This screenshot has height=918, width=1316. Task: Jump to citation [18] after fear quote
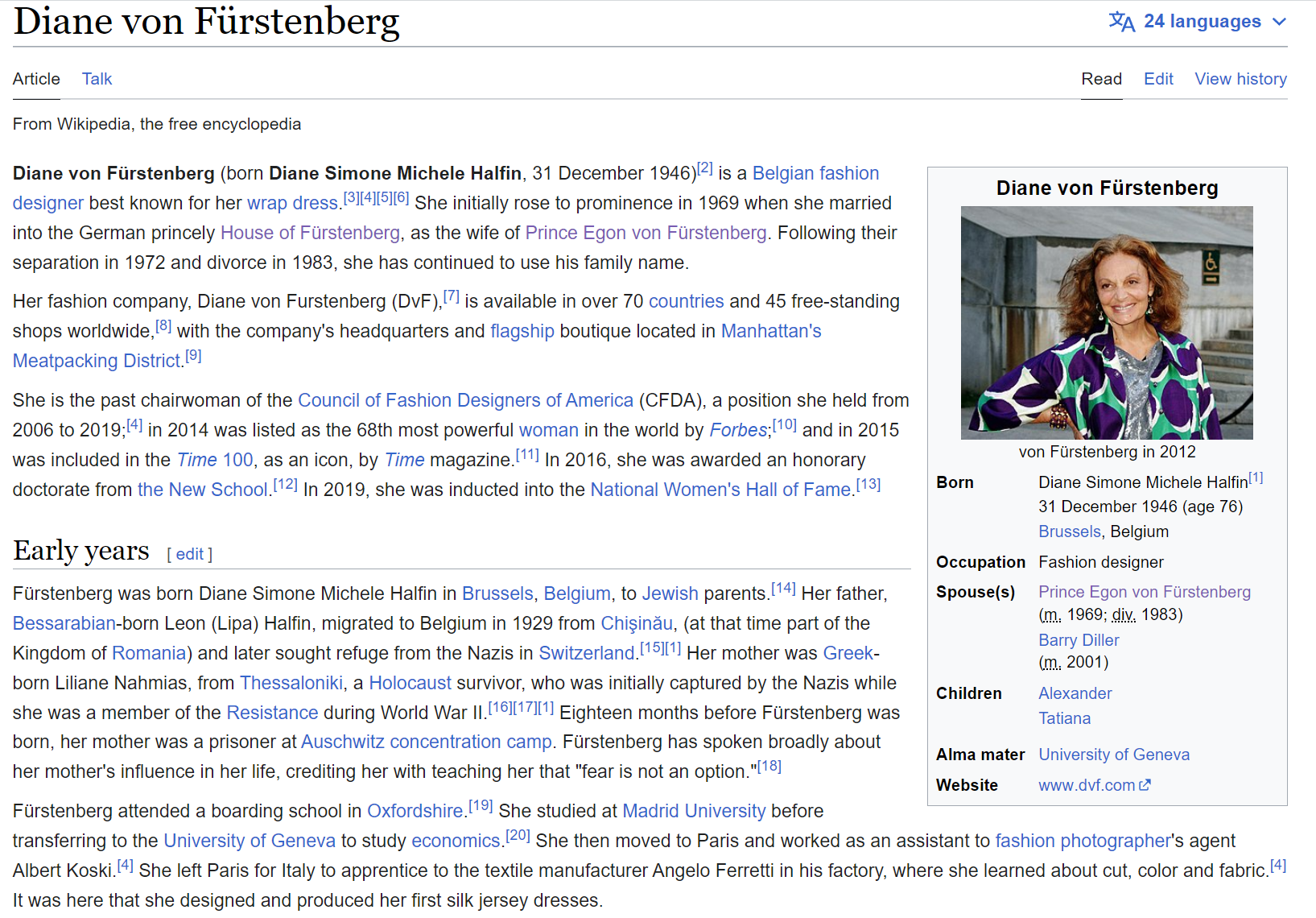coord(769,767)
